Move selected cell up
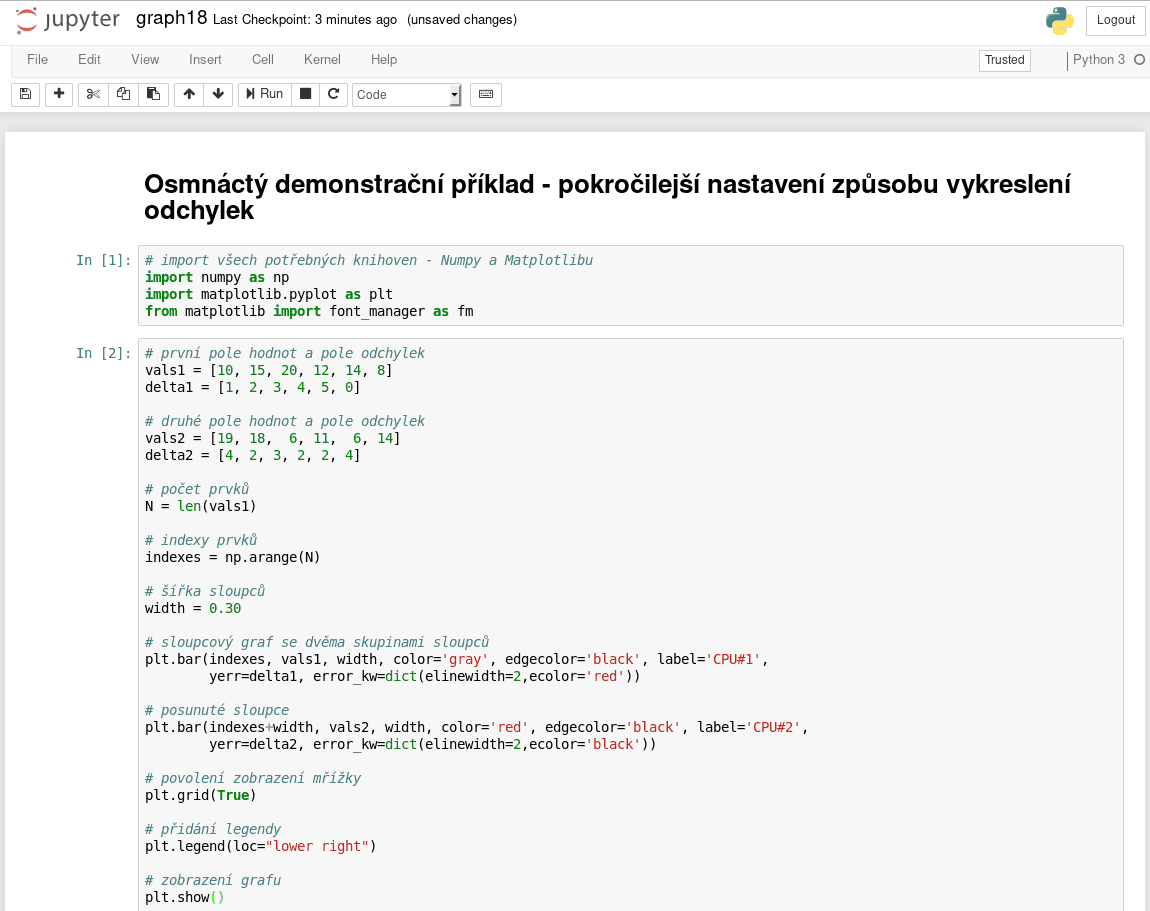1150x911 pixels. coord(189,94)
